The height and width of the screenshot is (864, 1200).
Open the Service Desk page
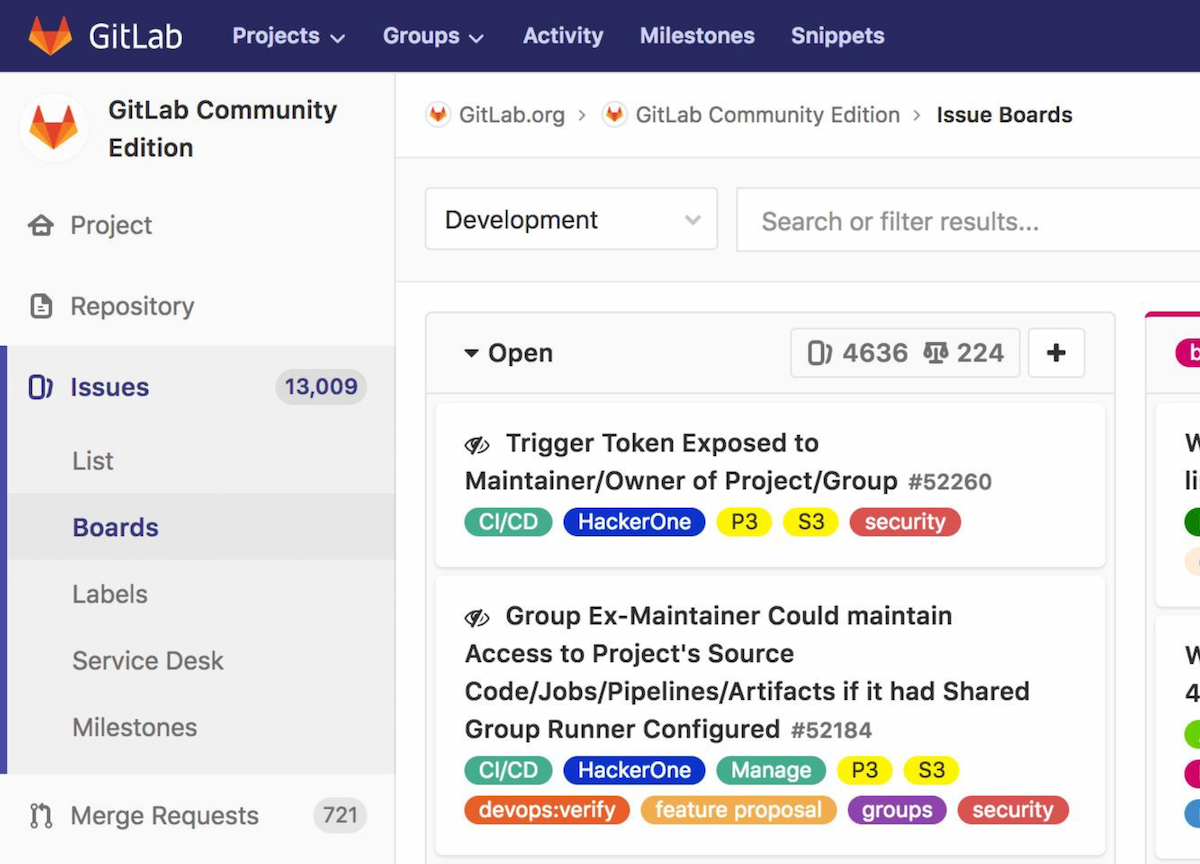[x=147, y=660]
